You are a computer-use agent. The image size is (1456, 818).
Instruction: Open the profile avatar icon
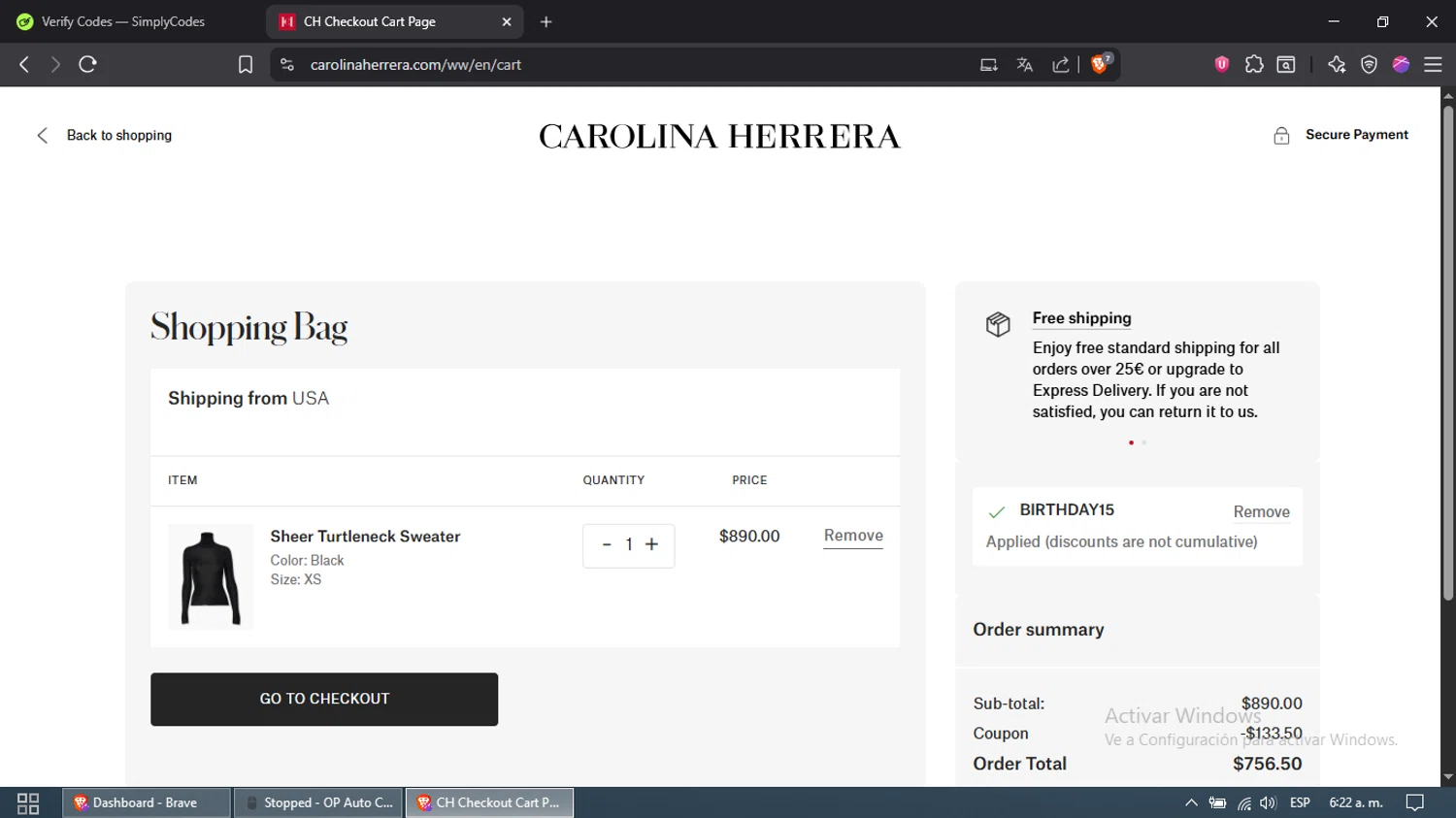point(1401,65)
